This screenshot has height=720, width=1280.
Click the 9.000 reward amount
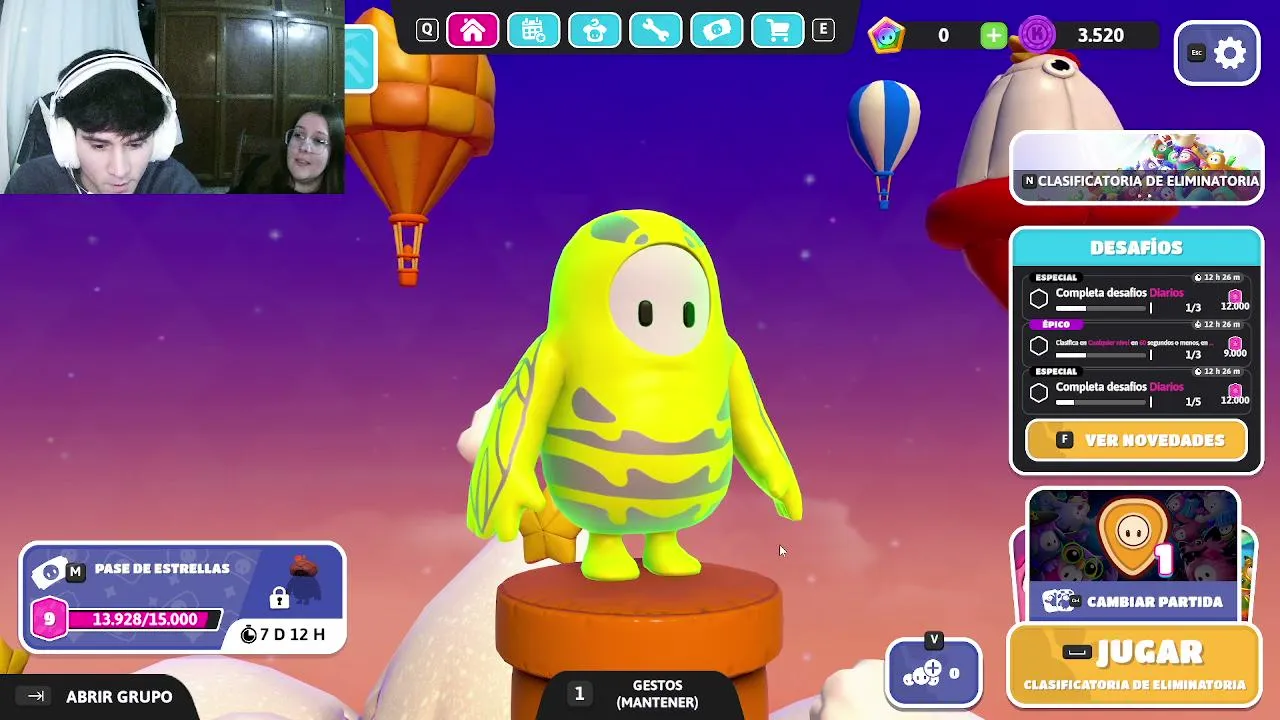(x=1235, y=353)
